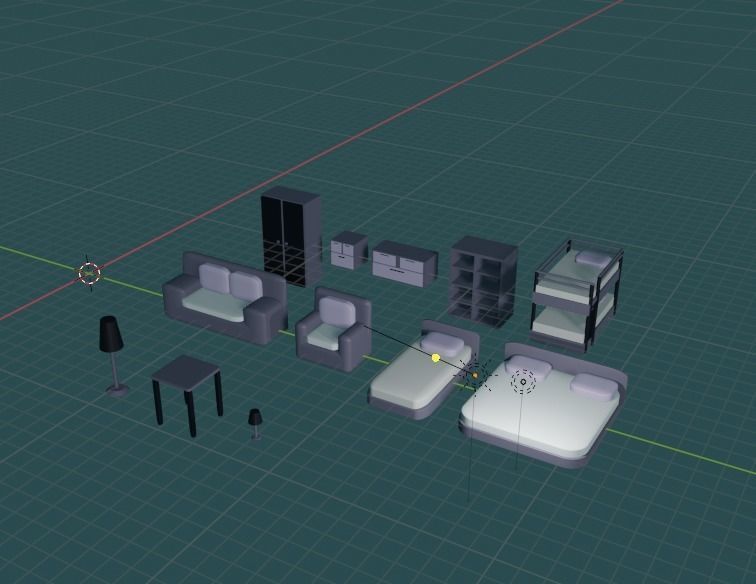Click the lamp gizmo over double bed

tap(523, 382)
